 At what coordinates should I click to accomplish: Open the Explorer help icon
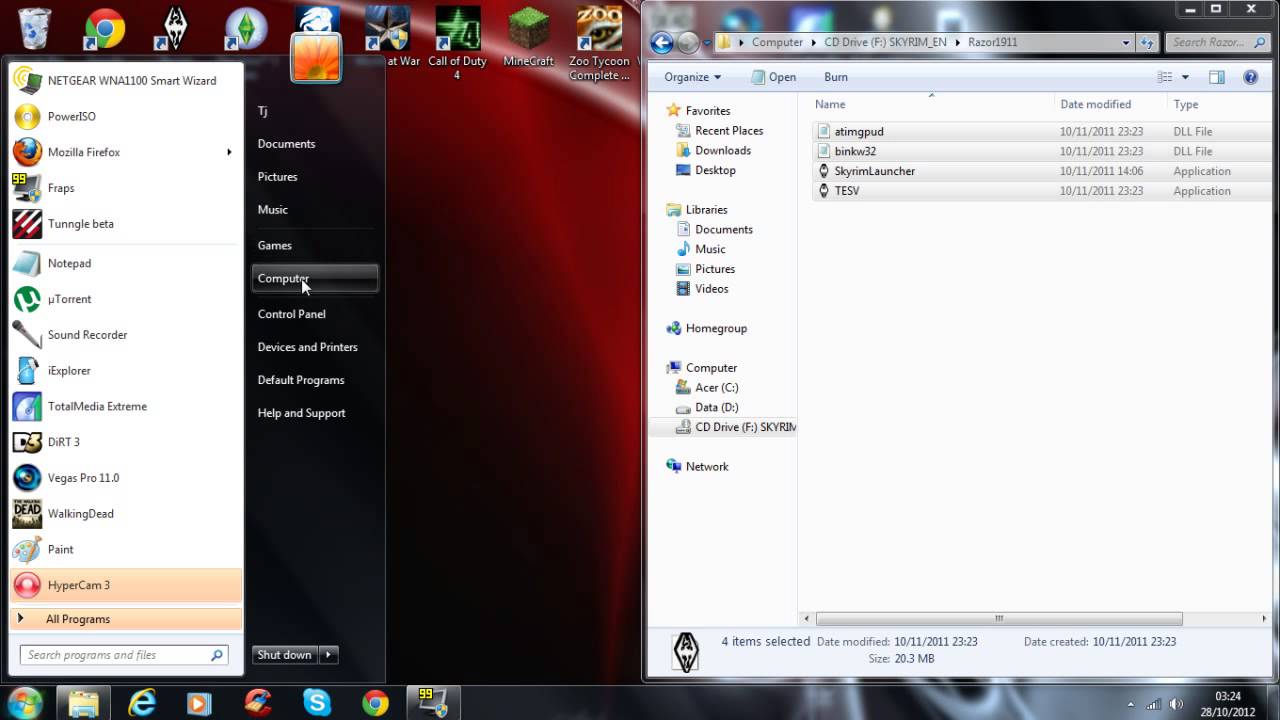pos(1250,77)
